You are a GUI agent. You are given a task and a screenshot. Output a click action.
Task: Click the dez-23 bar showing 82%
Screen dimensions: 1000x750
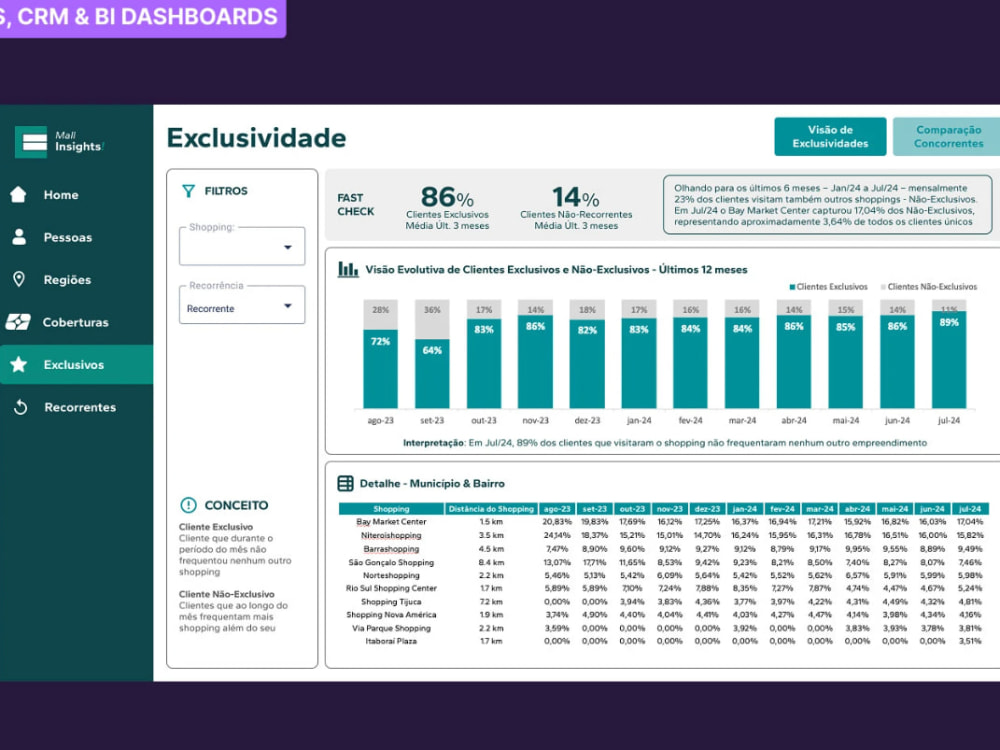point(587,364)
